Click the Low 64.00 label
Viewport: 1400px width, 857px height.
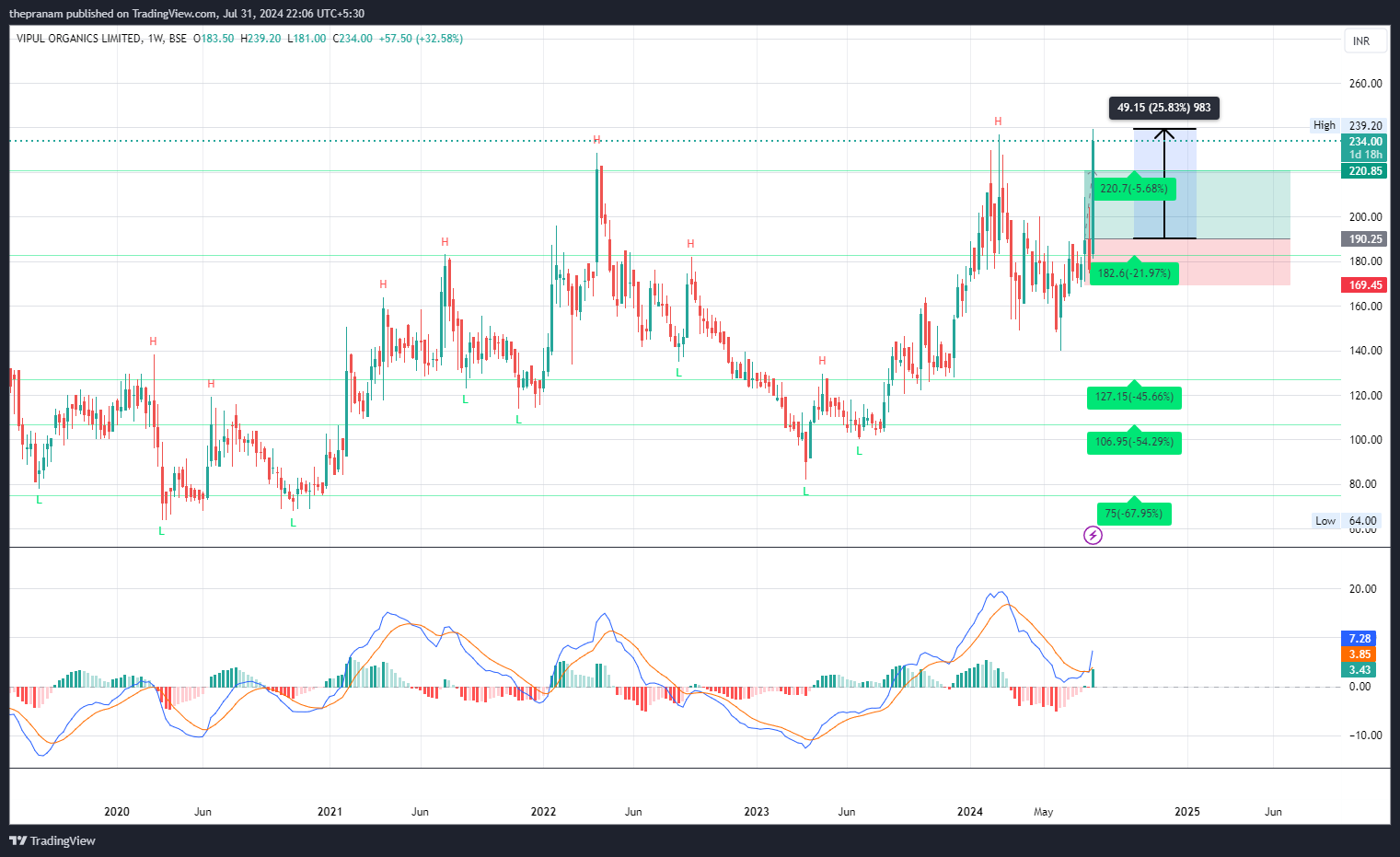coord(1348,521)
